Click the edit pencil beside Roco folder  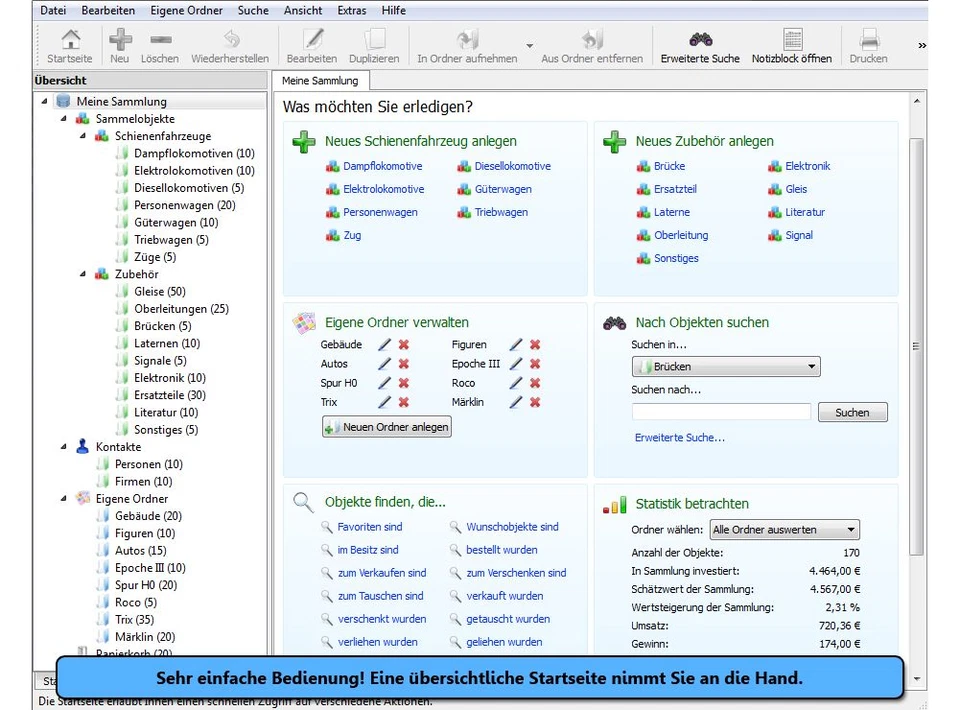point(515,383)
